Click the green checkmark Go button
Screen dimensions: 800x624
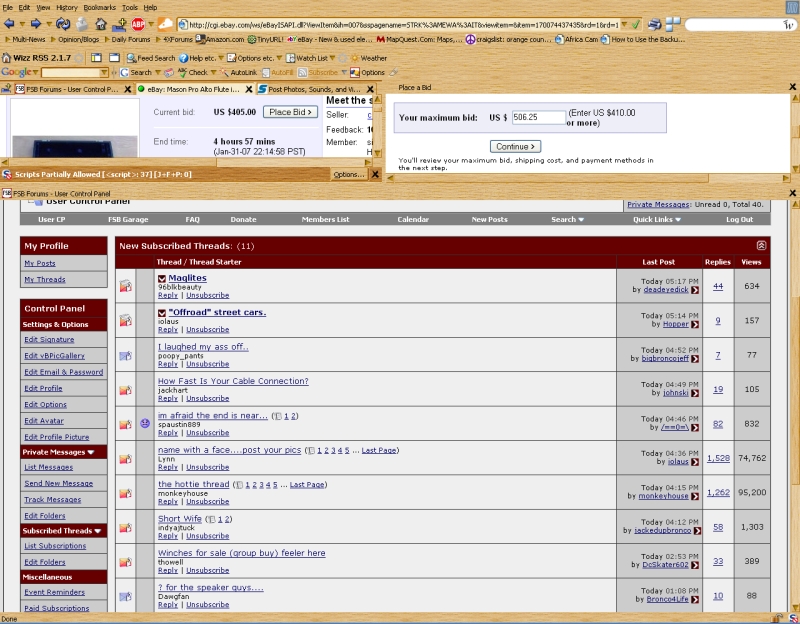636,24
